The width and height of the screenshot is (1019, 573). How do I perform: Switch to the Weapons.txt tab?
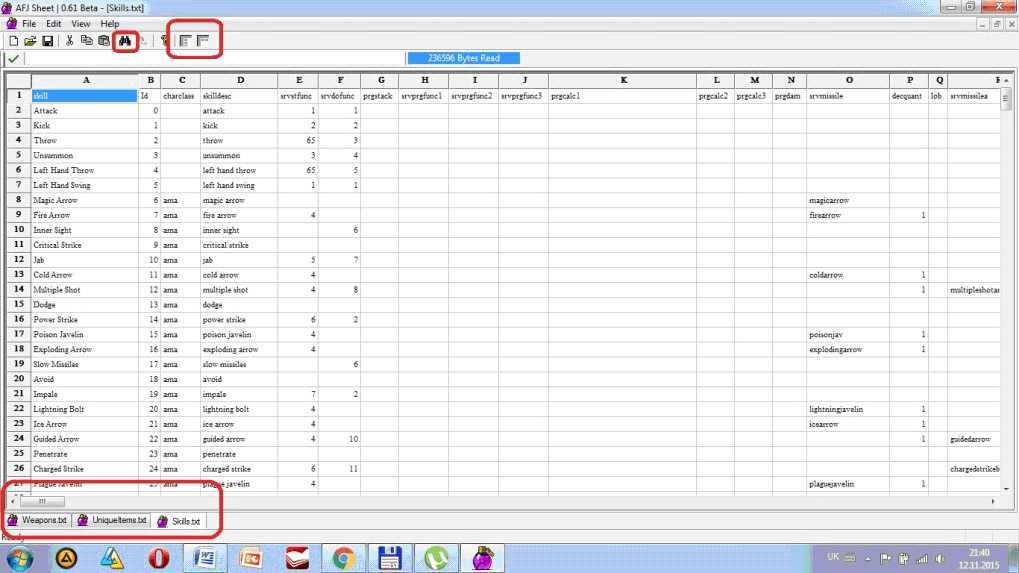pos(38,521)
